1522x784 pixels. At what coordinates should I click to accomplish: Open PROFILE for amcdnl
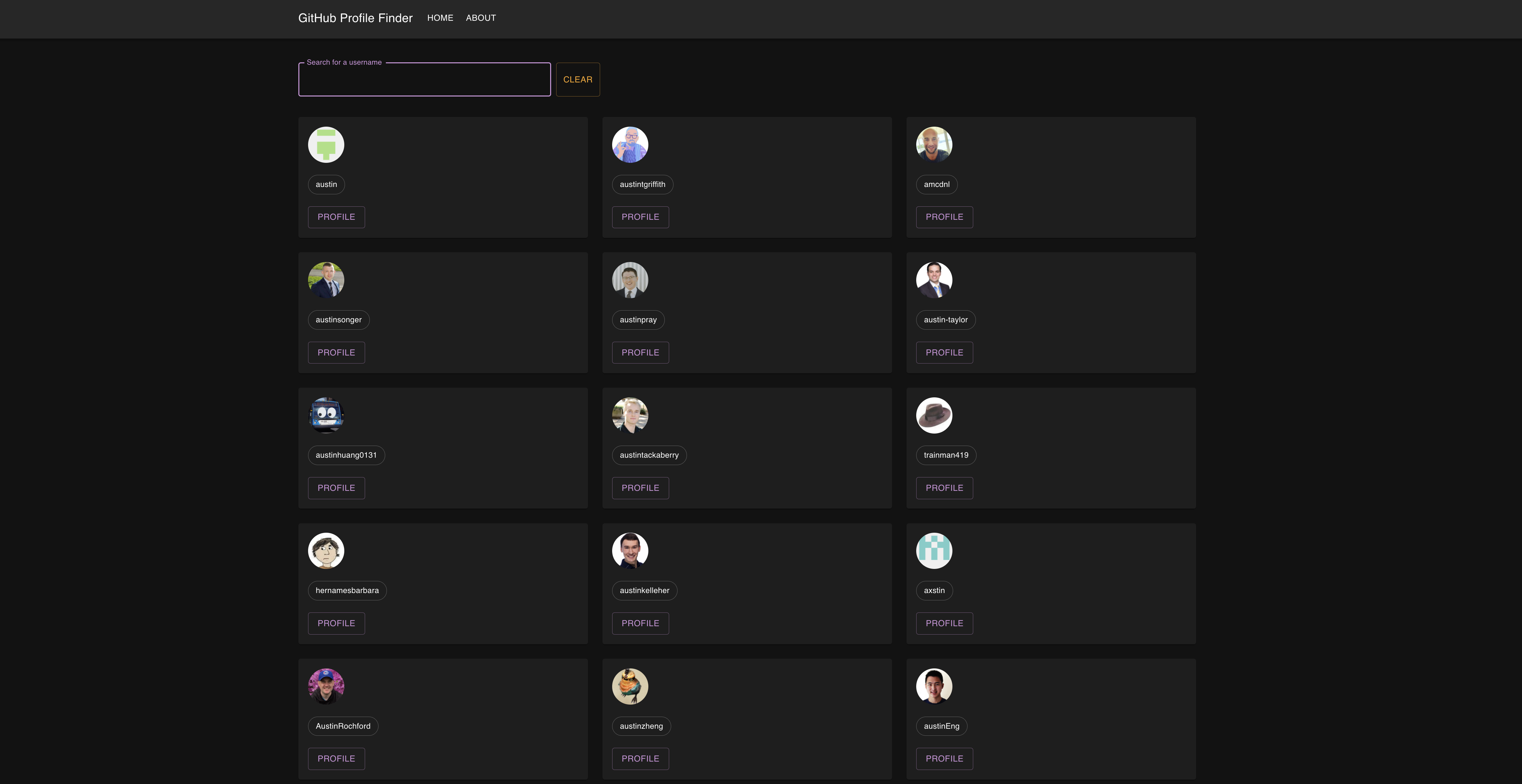(x=944, y=217)
